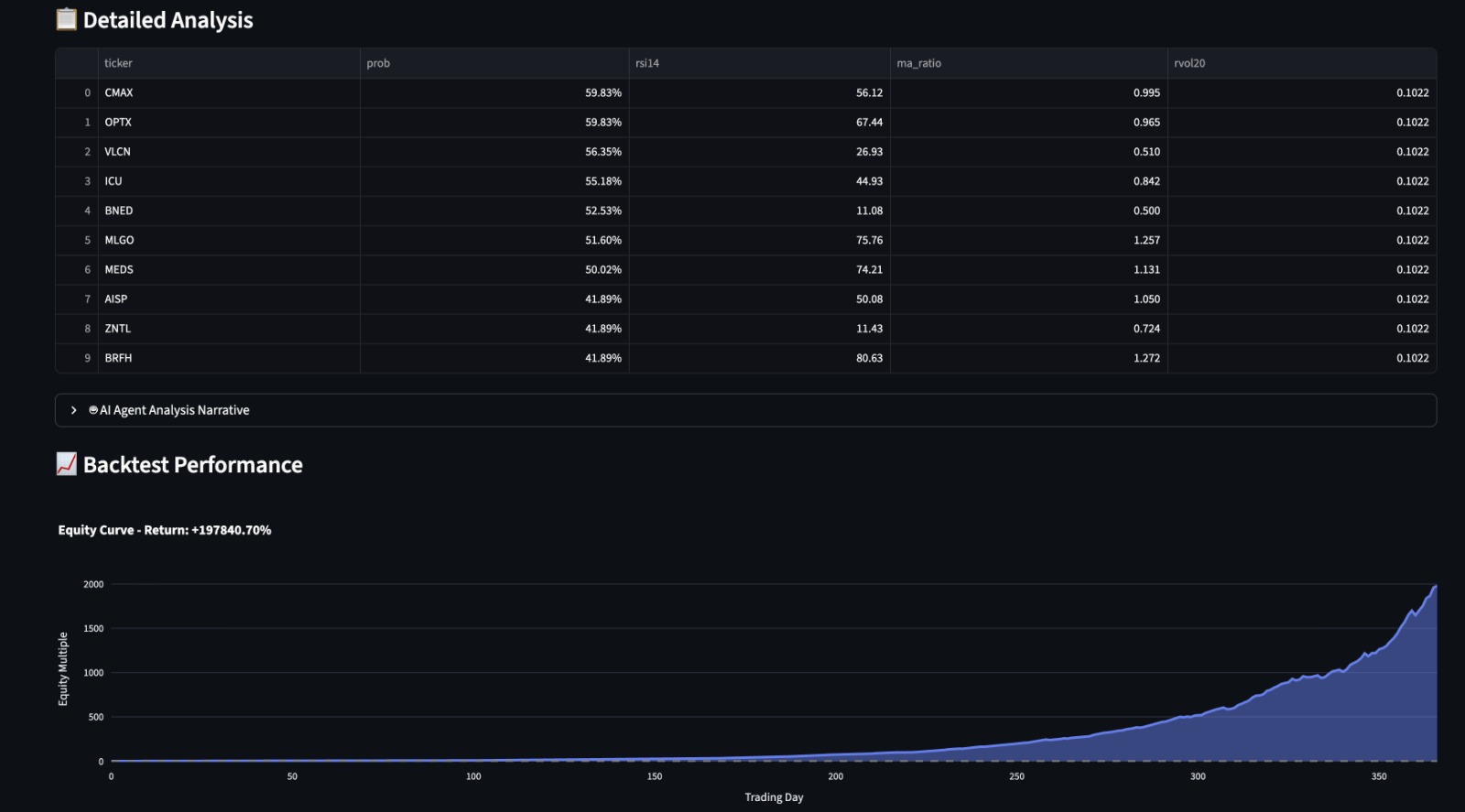1465x812 pixels.
Task: Click the rvol20 column header
Action: pos(1301,63)
